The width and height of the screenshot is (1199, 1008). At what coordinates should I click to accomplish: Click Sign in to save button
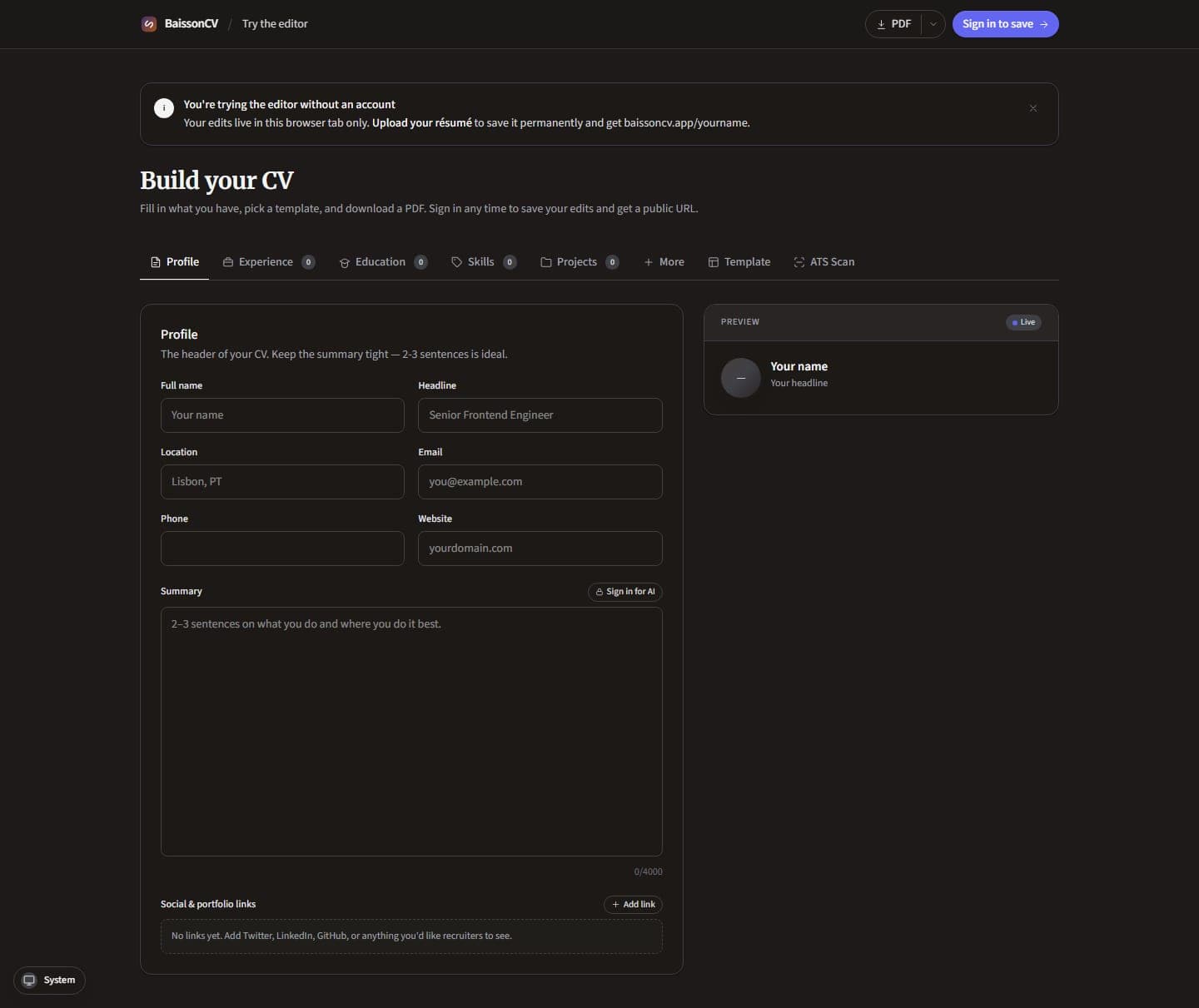1005,24
